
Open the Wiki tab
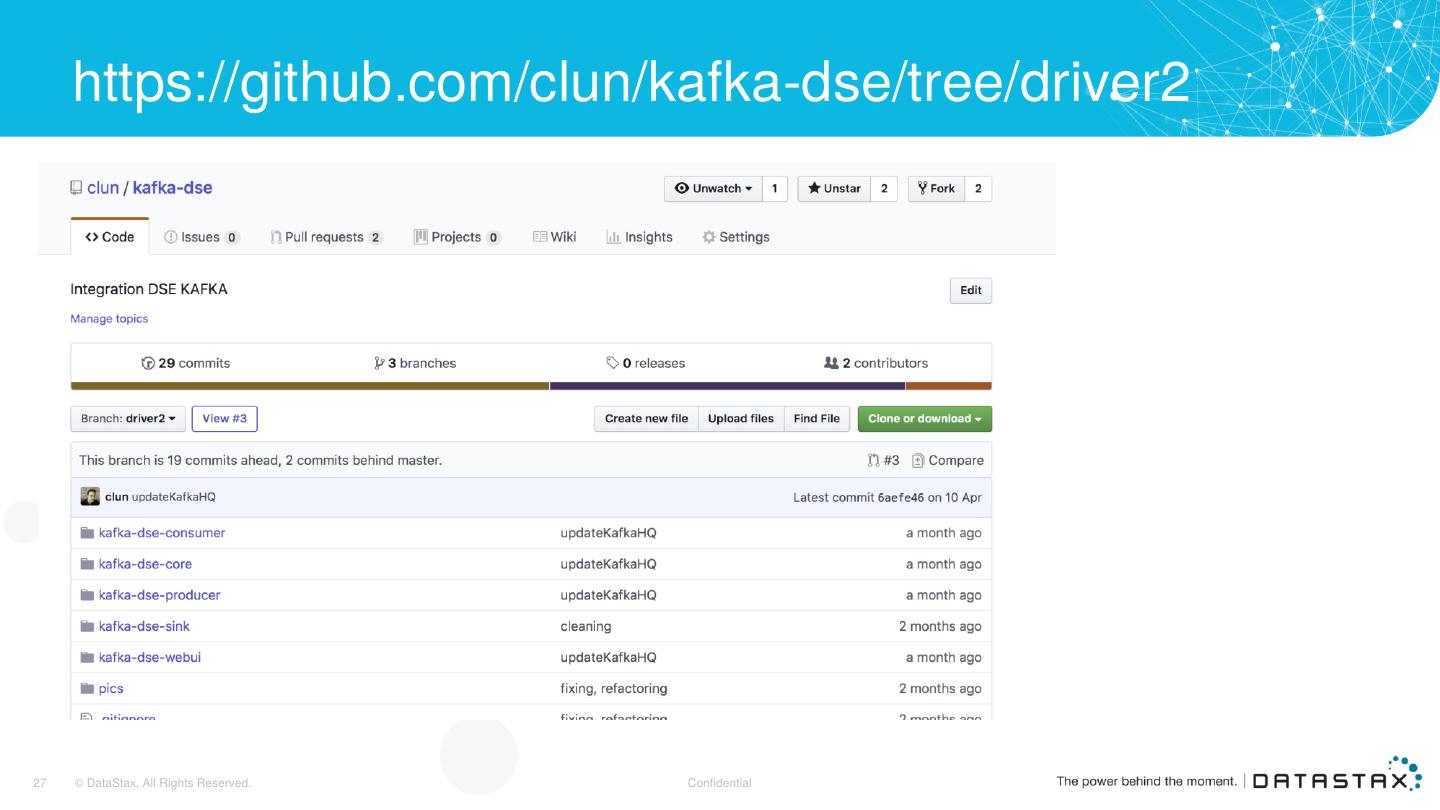(555, 237)
